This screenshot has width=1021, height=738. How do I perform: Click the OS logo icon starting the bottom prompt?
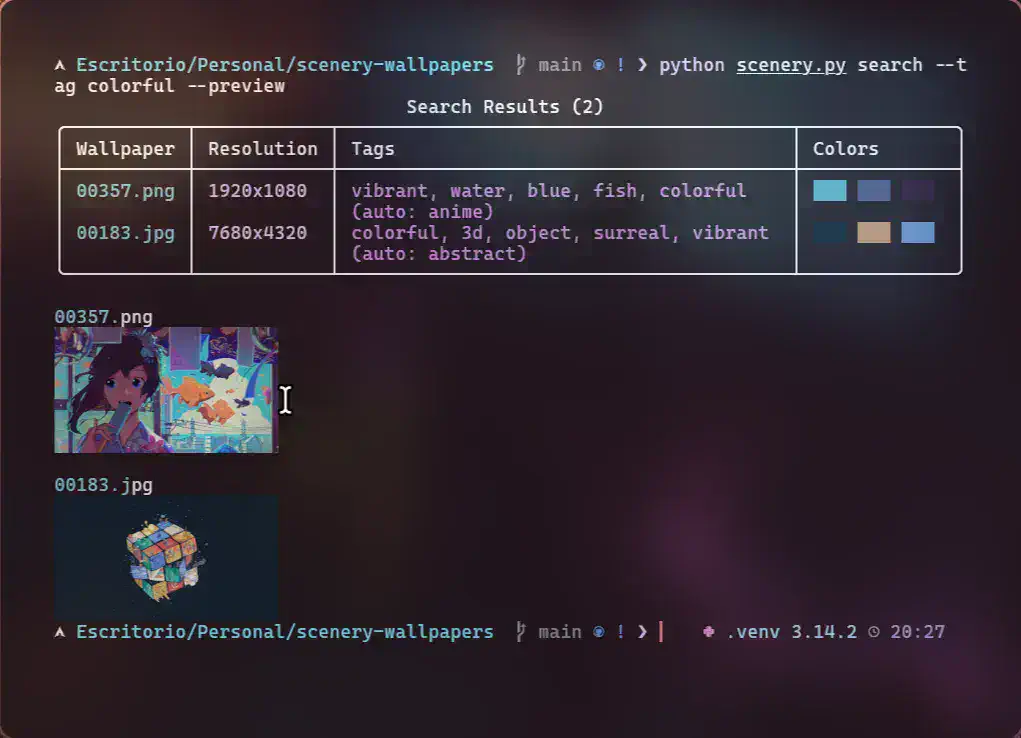pos(60,632)
